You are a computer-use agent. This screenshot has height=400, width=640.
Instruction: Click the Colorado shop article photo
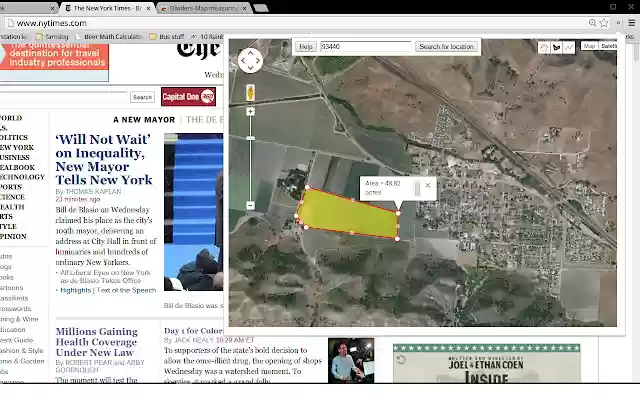351,360
